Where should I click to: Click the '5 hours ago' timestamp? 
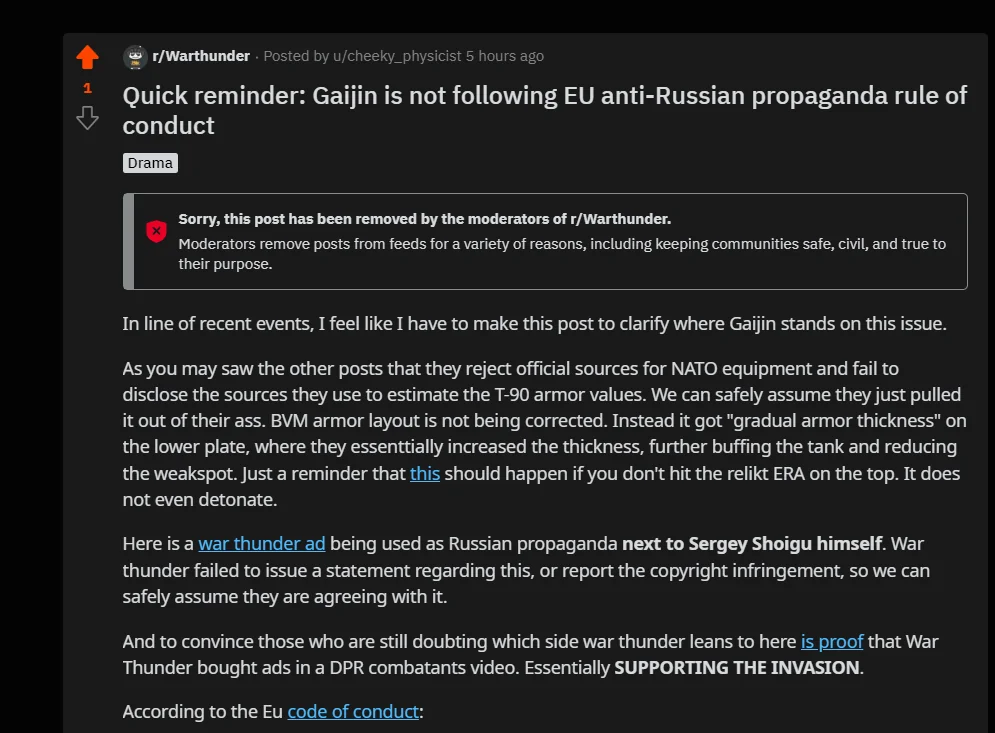pos(504,56)
